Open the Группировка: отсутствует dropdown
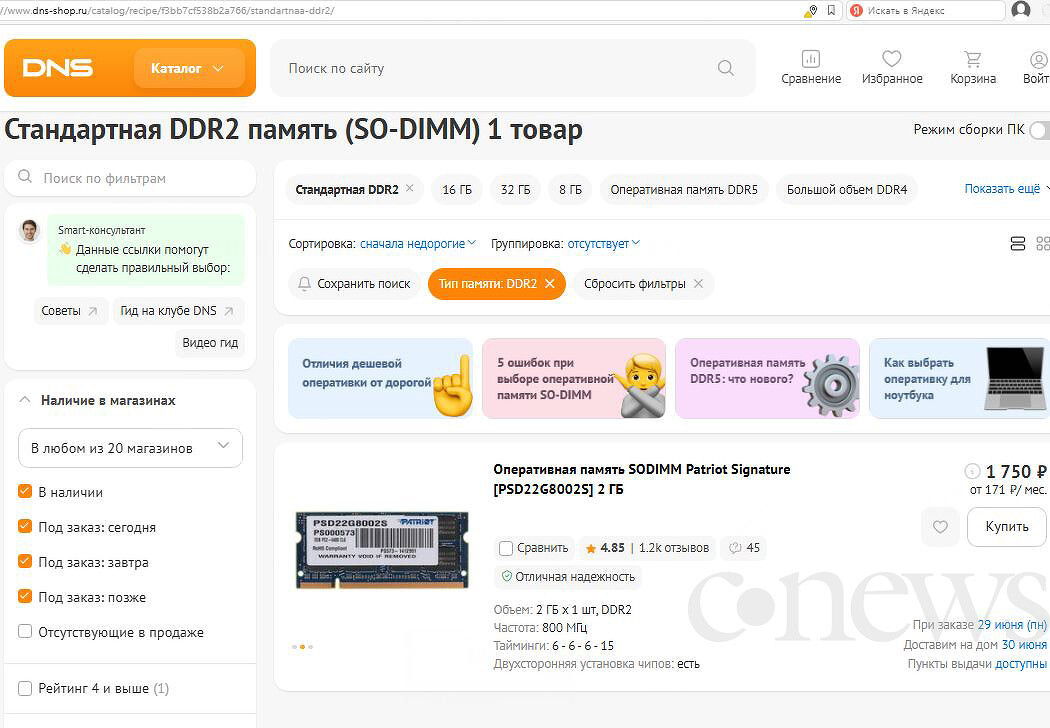Image resolution: width=1050 pixels, height=728 pixels. 603,244
